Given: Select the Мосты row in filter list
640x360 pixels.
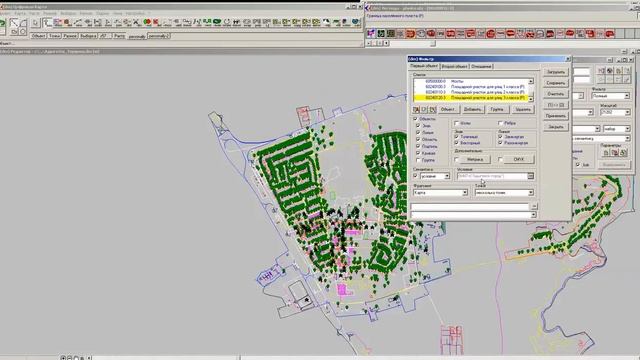Looking at the screenshot, I should click(x=471, y=81).
